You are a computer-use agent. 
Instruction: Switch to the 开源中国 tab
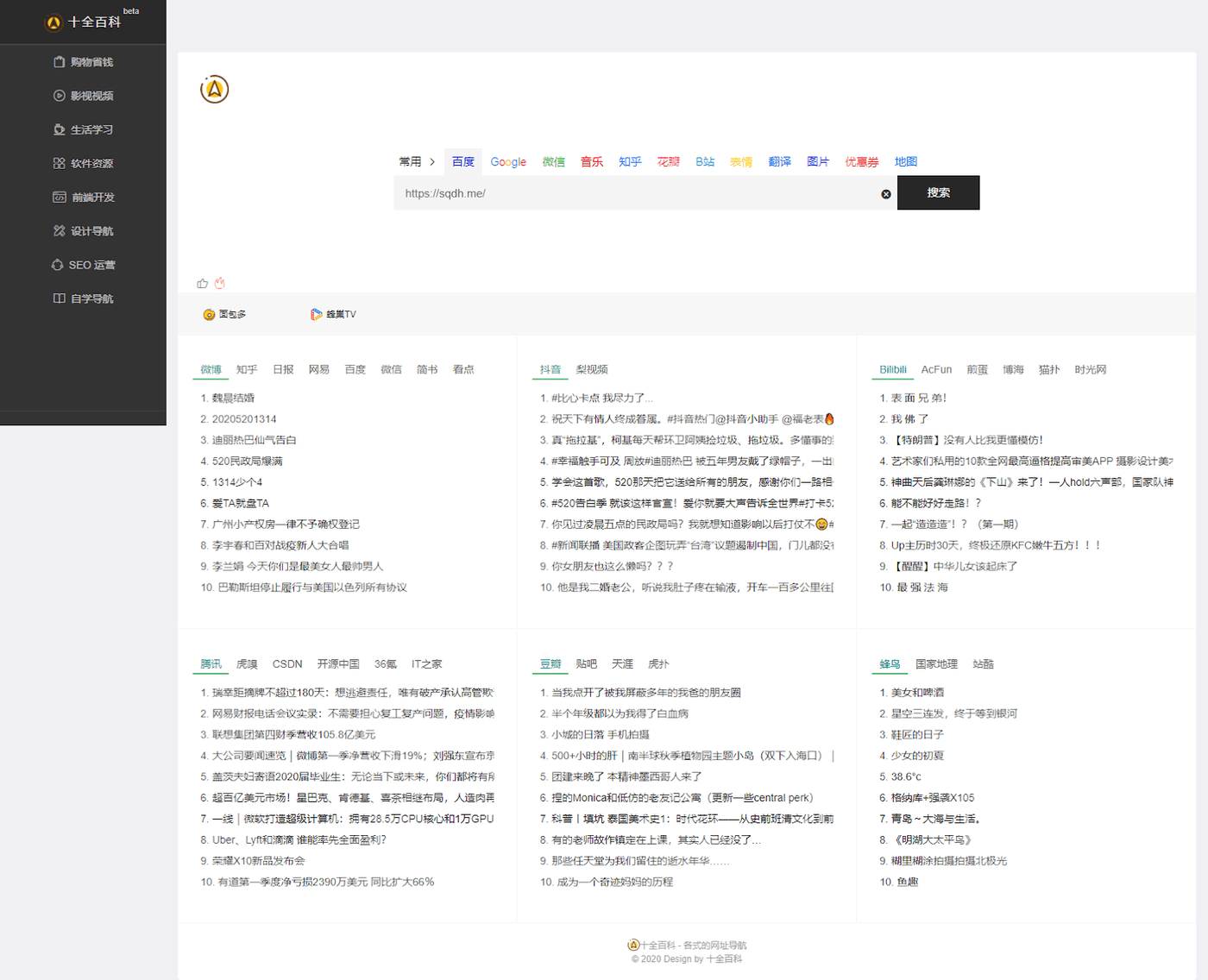[x=338, y=664]
